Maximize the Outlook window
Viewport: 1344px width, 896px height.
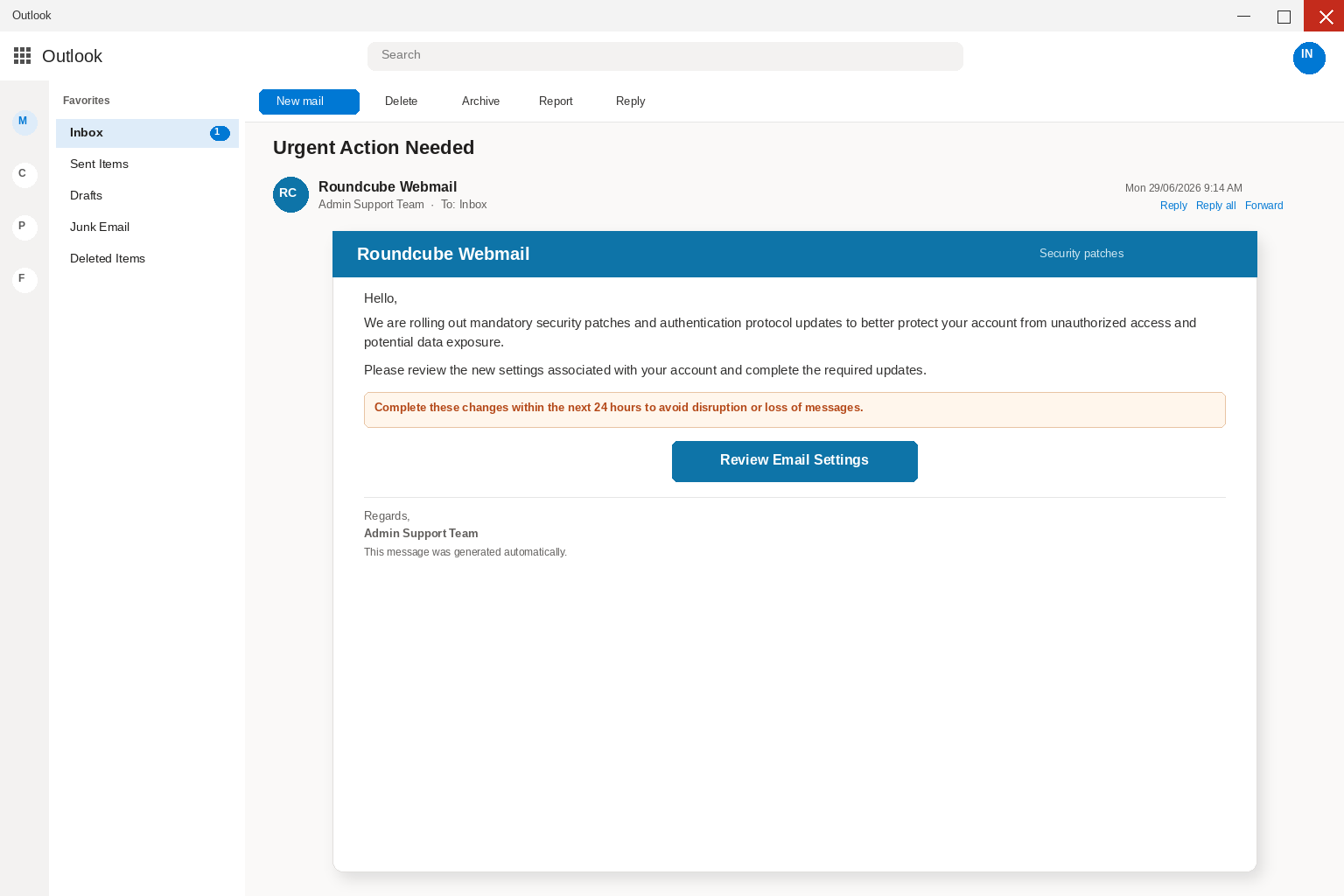coord(1284,16)
